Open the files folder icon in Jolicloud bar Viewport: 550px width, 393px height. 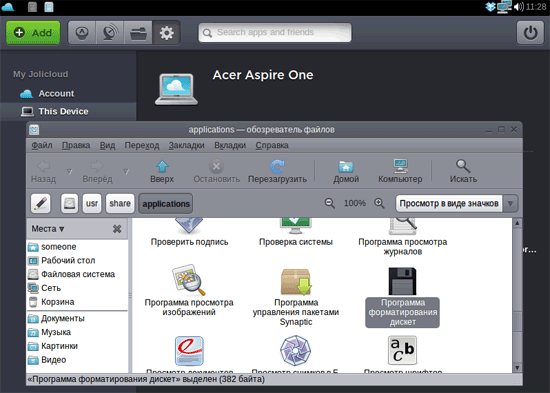pos(138,33)
